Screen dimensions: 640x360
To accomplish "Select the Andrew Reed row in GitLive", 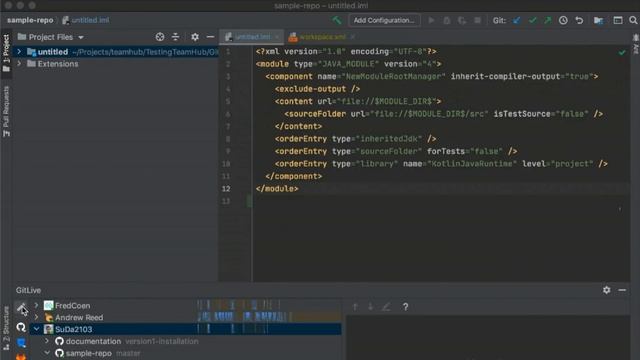I will [186, 317].
